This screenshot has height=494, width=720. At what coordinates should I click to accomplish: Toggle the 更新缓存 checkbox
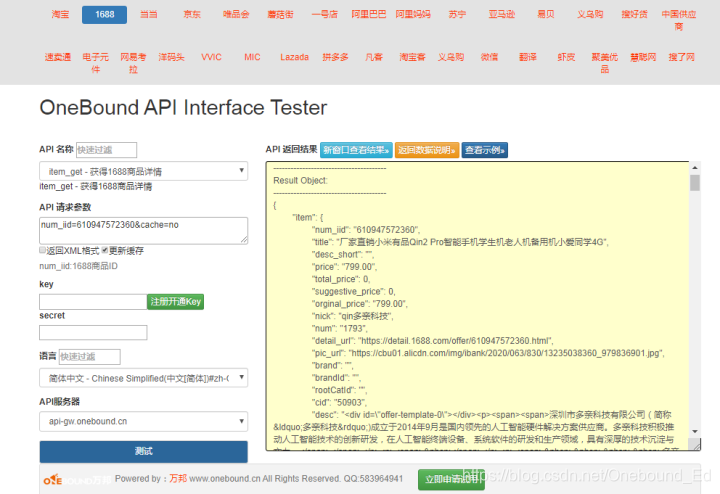(105, 250)
